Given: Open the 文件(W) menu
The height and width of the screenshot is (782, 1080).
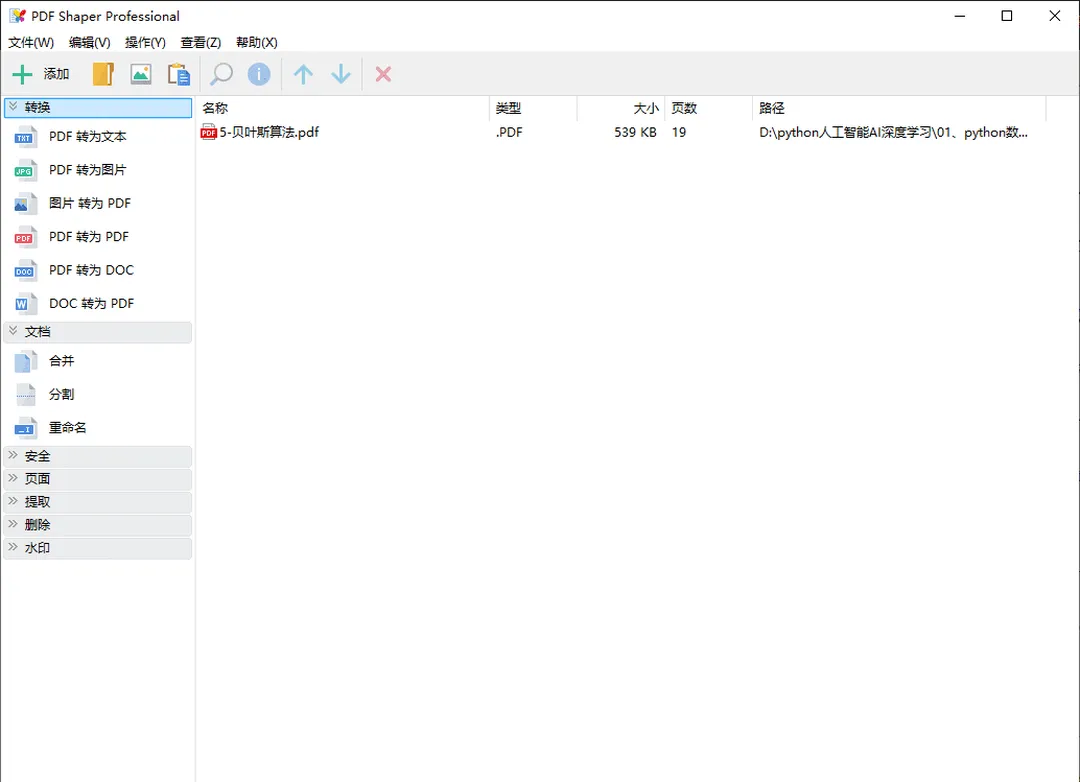Looking at the screenshot, I should coord(31,42).
